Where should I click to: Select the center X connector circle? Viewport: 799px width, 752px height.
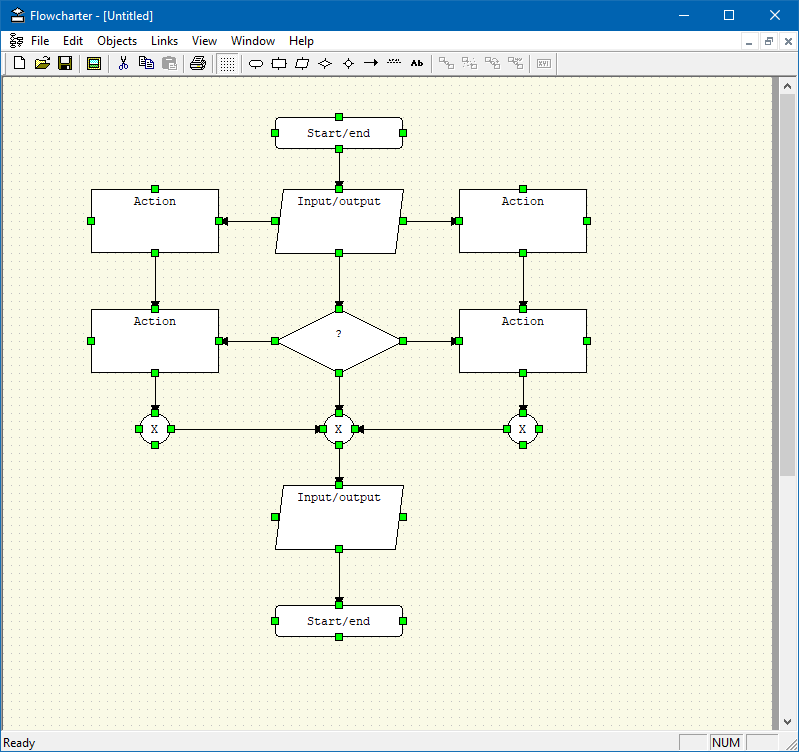click(x=339, y=429)
